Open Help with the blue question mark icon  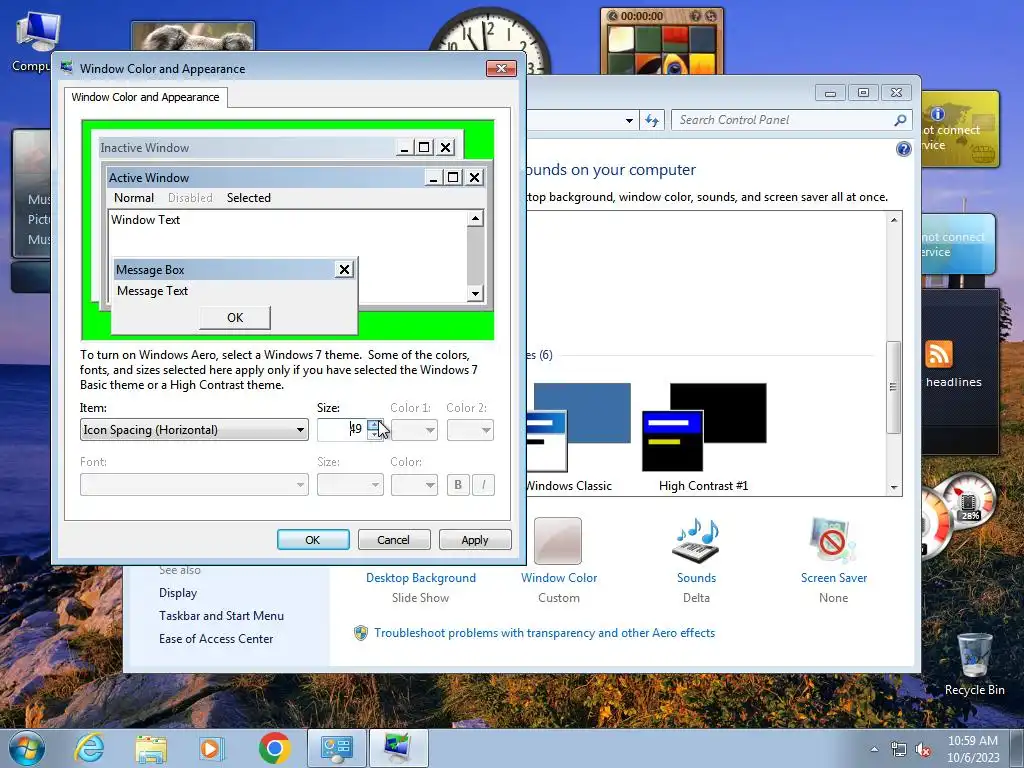903,149
